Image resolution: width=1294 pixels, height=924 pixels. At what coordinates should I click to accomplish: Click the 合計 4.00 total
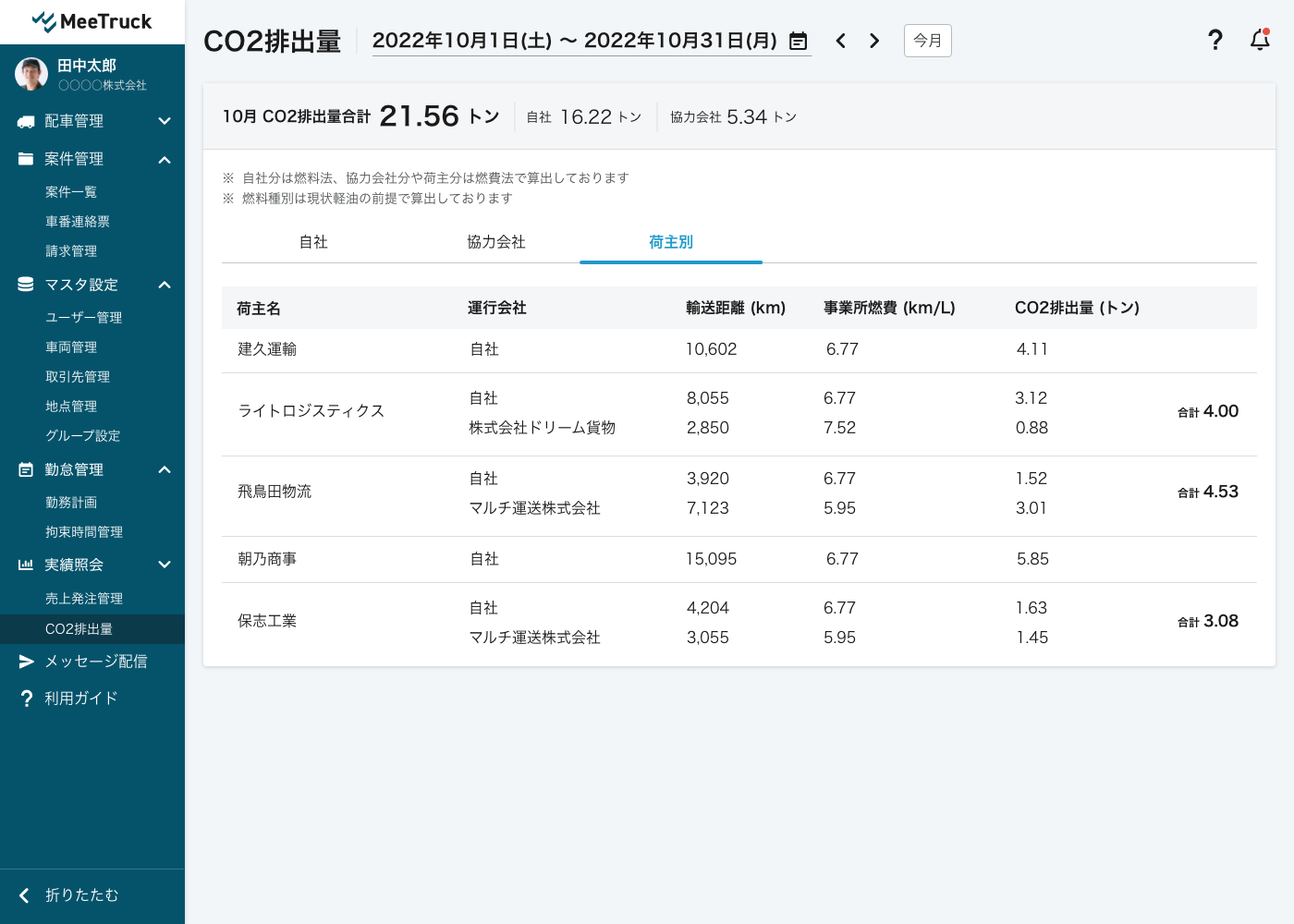(1208, 411)
